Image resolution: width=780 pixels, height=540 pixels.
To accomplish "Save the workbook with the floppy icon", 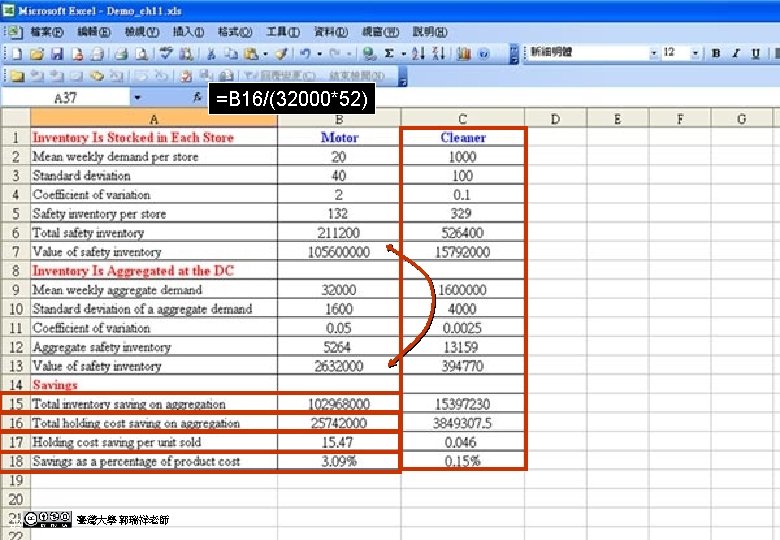I will 57,54.
